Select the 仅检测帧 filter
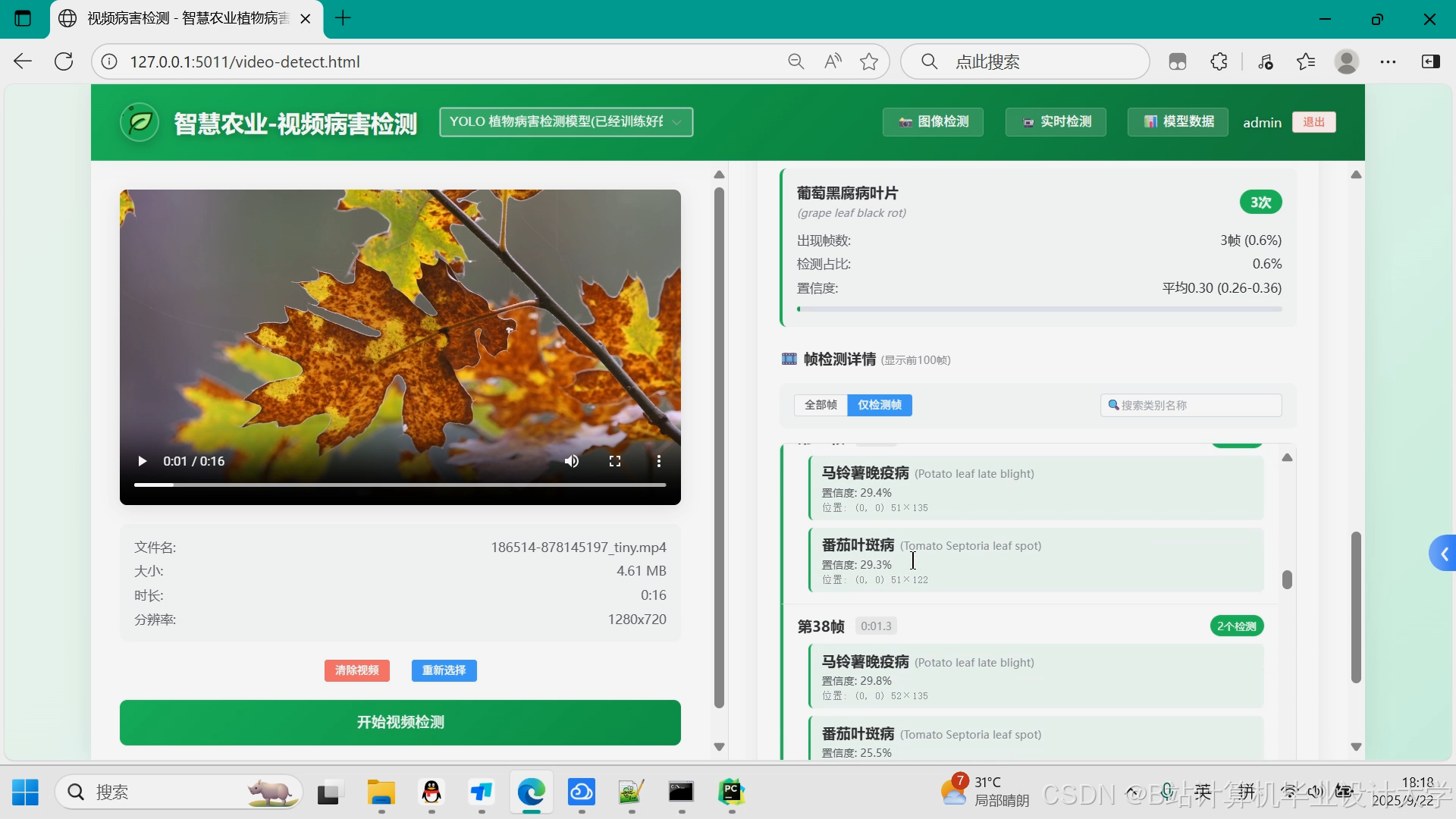The height and width of the screenshot is (819, 1456). pyautogui.click(x=880, y=405)
